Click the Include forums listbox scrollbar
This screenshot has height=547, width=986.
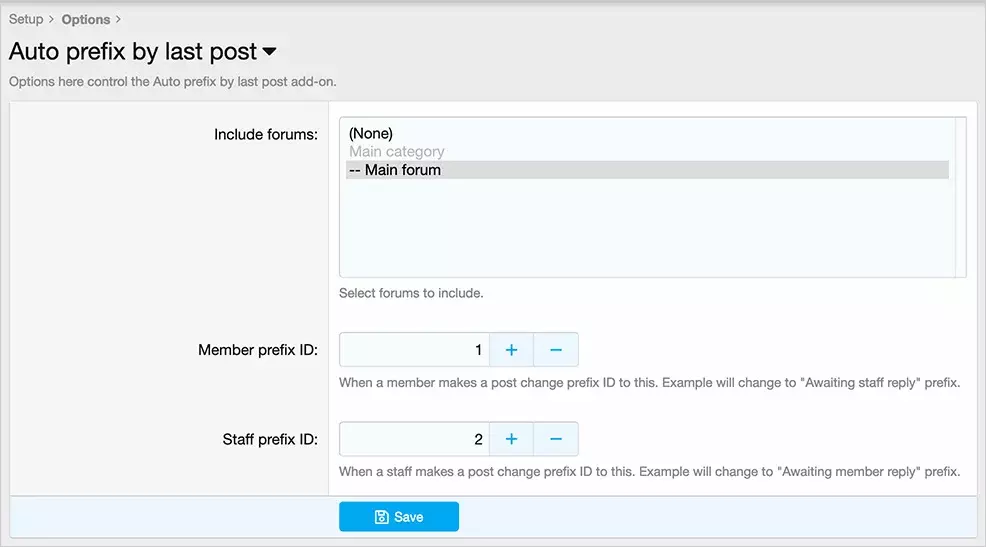tap(960, 197)
